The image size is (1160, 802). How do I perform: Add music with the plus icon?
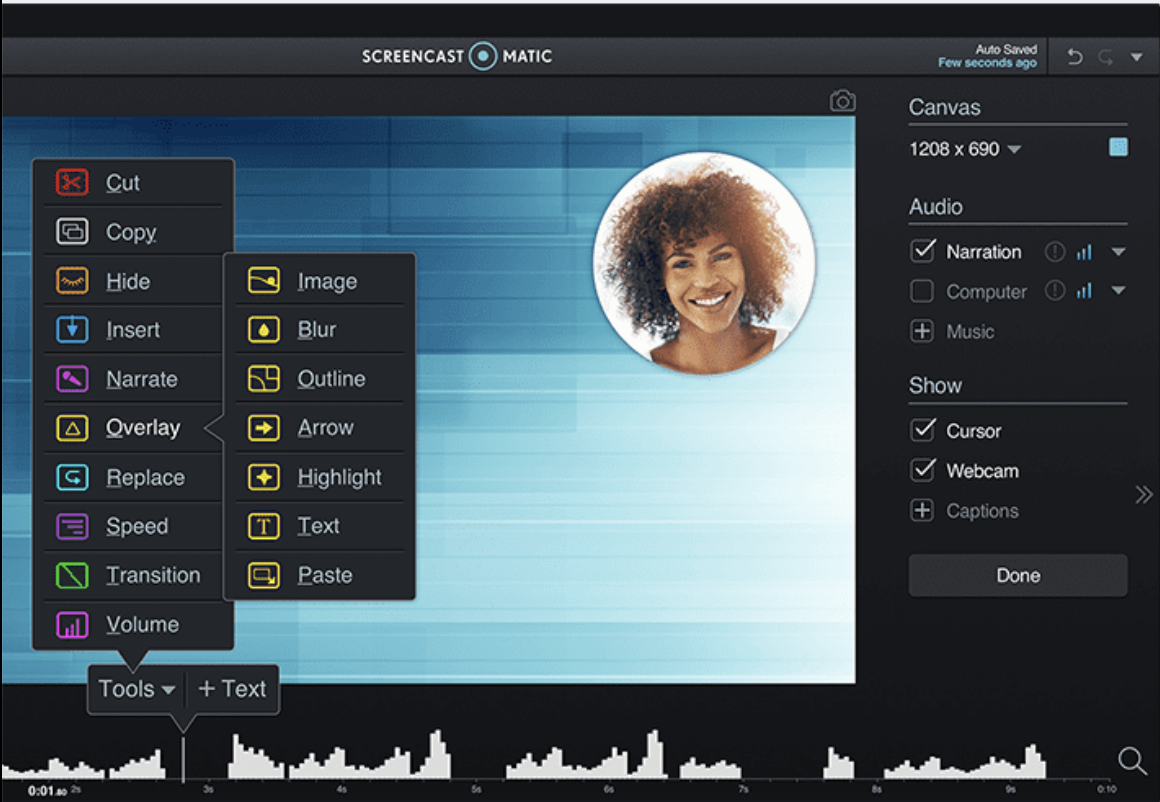tap(922, 331)
